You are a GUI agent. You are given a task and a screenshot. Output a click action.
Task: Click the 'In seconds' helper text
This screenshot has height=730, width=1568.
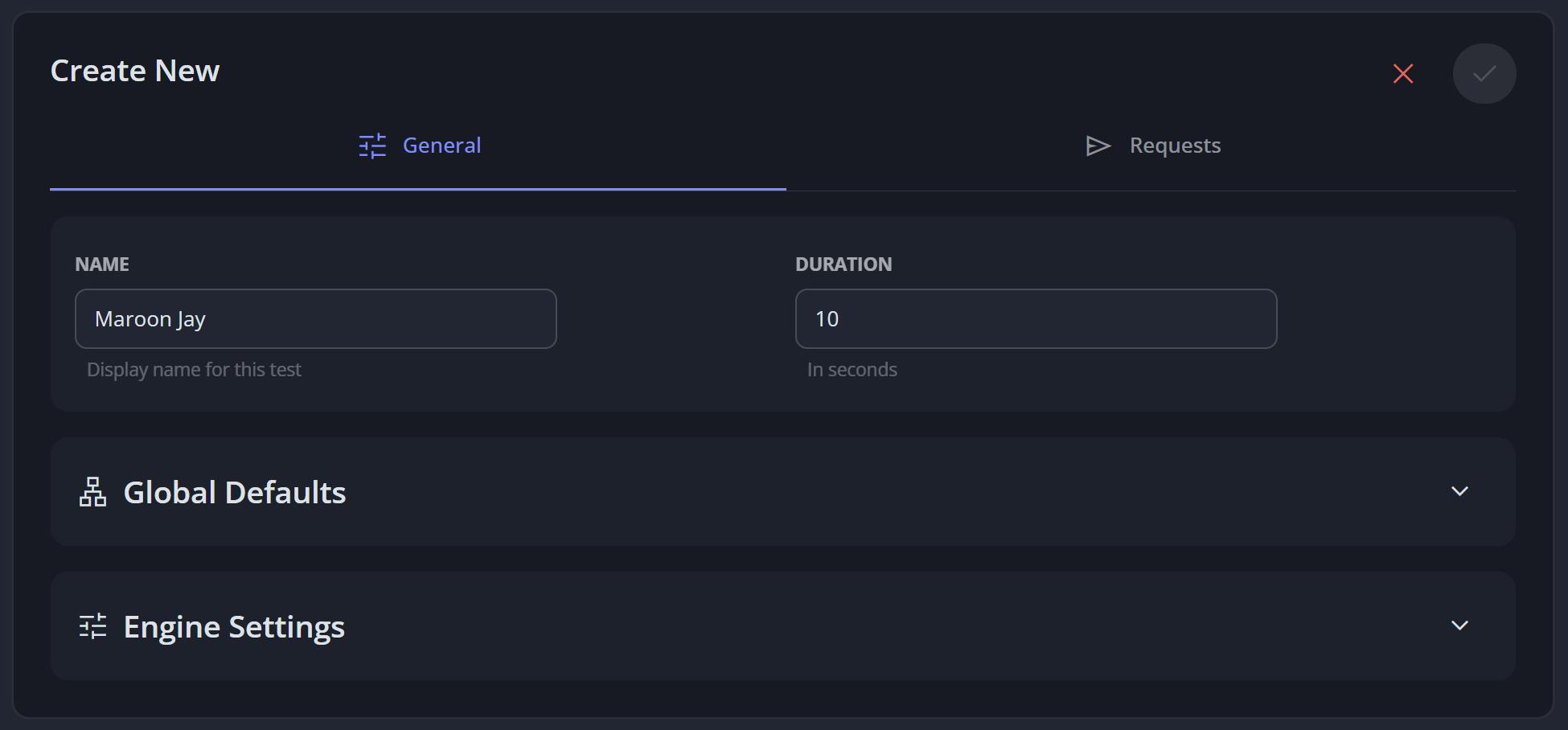852,370
